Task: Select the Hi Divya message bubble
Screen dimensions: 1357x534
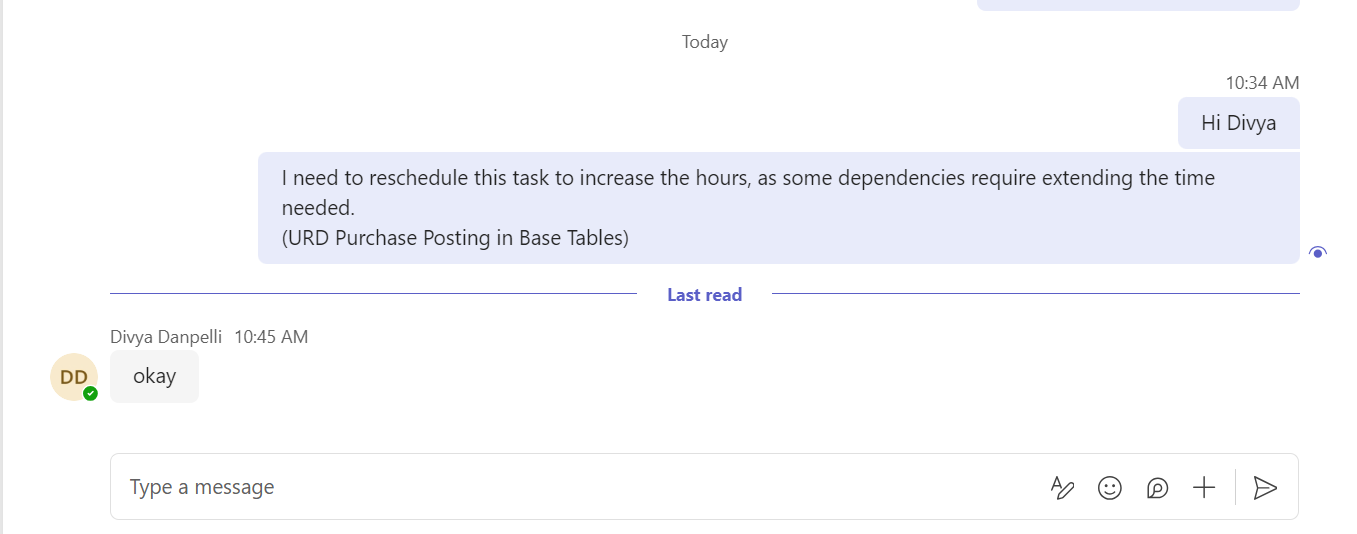Action: [x=1238, y=123]
